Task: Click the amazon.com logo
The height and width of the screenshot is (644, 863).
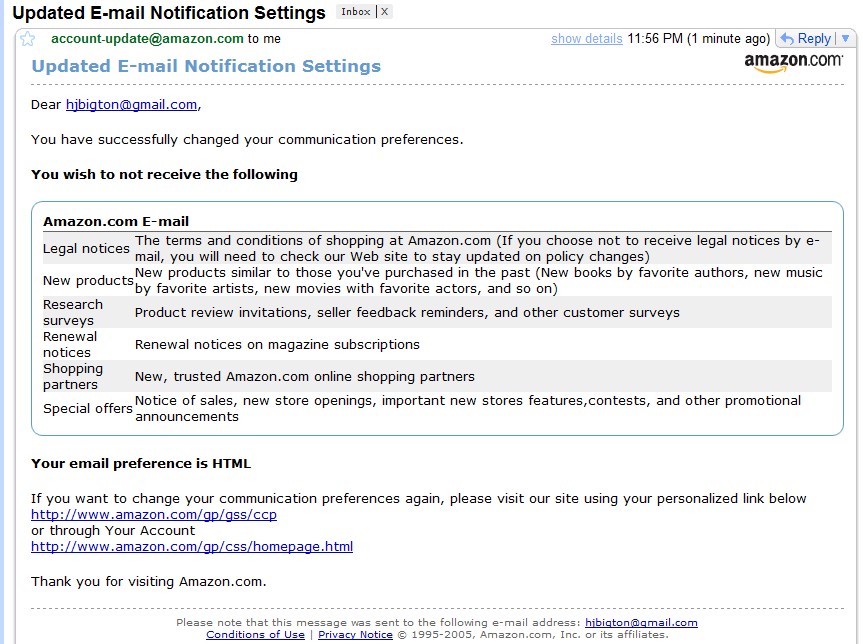Action: (793, 62)
